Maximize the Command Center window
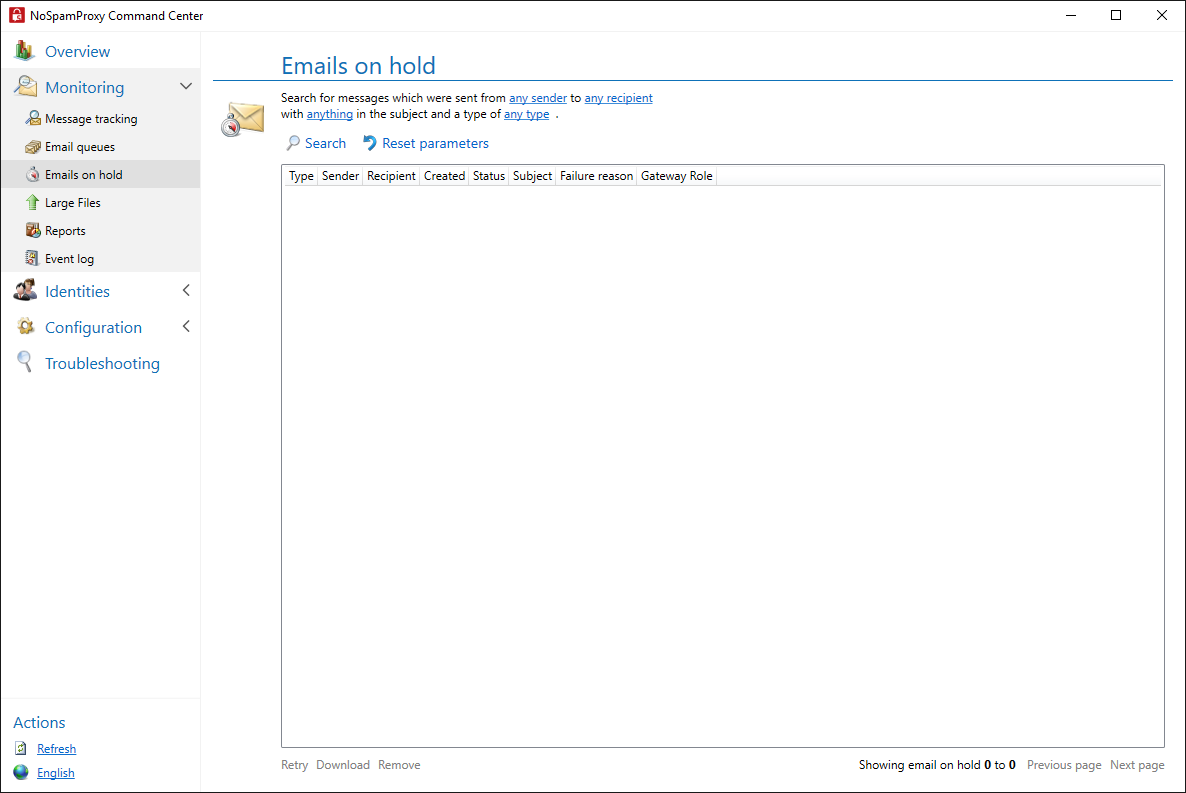Viewport: 1186px width, 793px height. pyautogui.click(x=1116, y=15)
